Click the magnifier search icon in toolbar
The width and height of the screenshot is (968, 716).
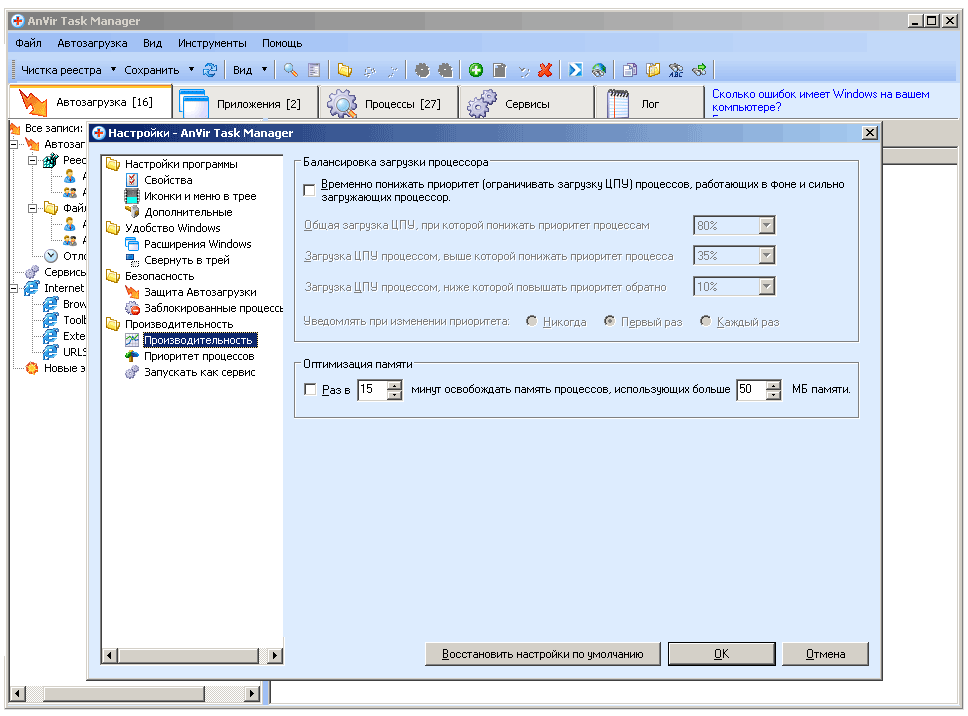290,70
